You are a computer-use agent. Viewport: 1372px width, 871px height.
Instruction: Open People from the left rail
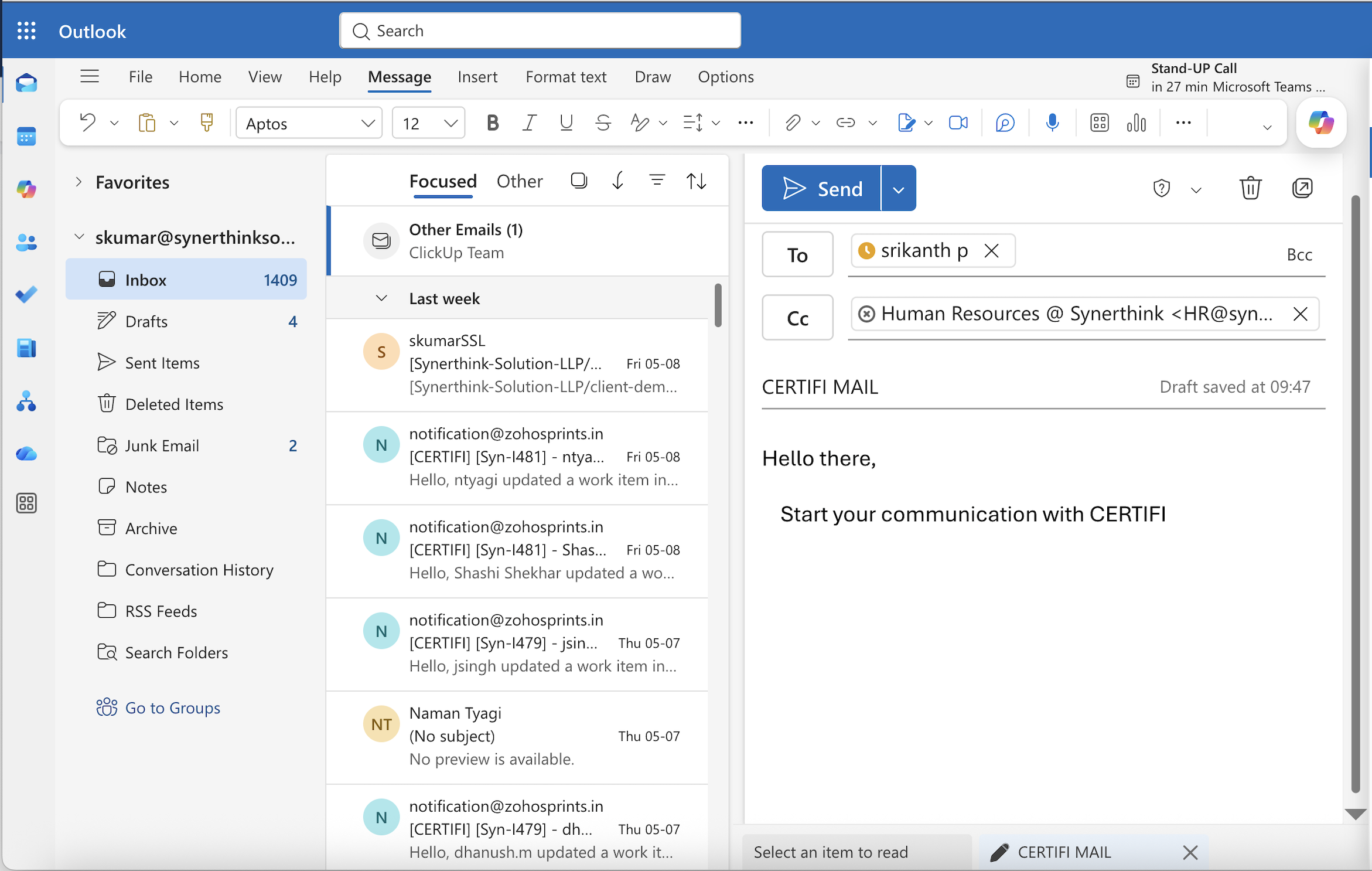pyautogui.click(x=26, y=242)
